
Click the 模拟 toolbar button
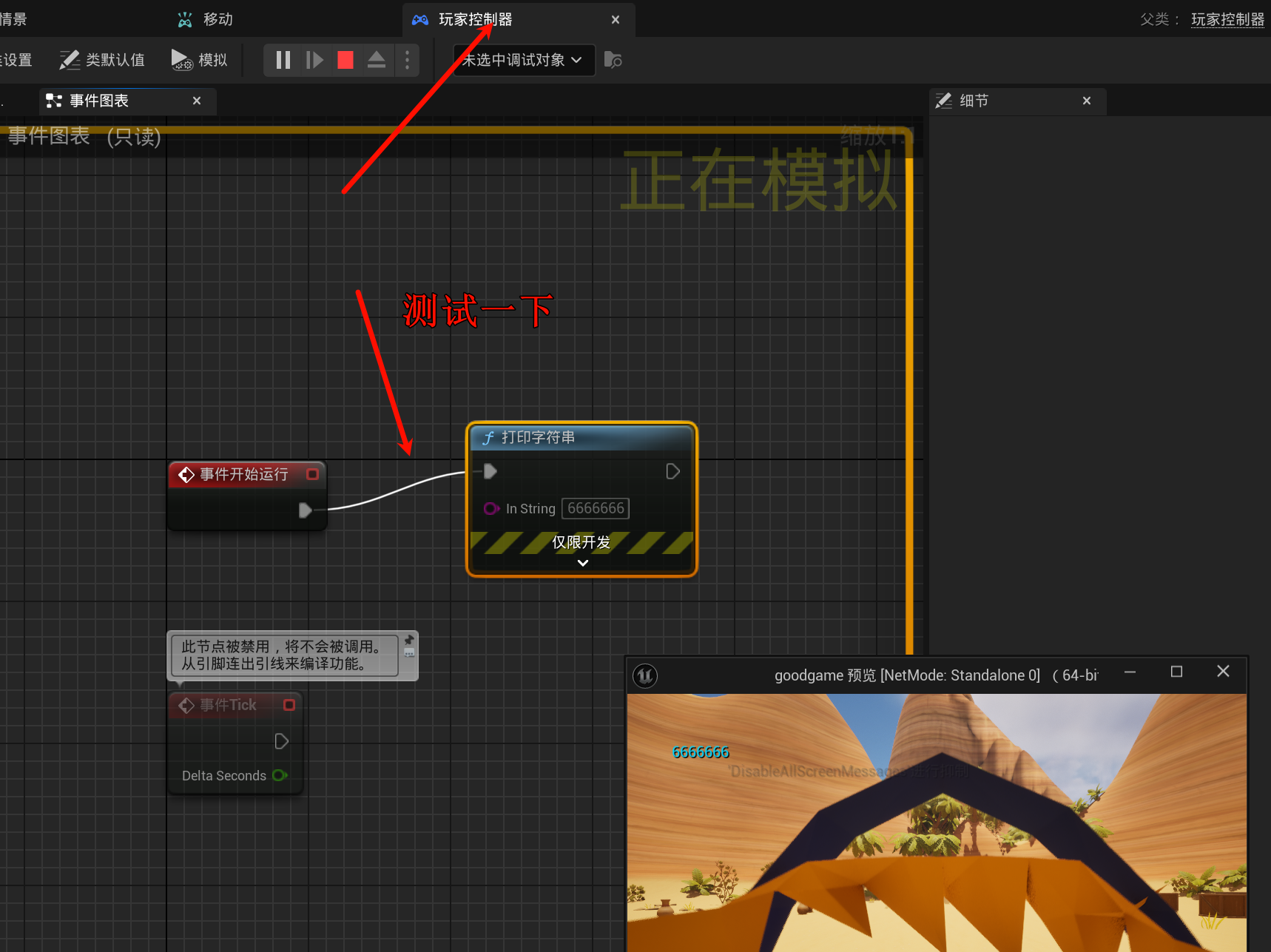(x=199, y=60)
